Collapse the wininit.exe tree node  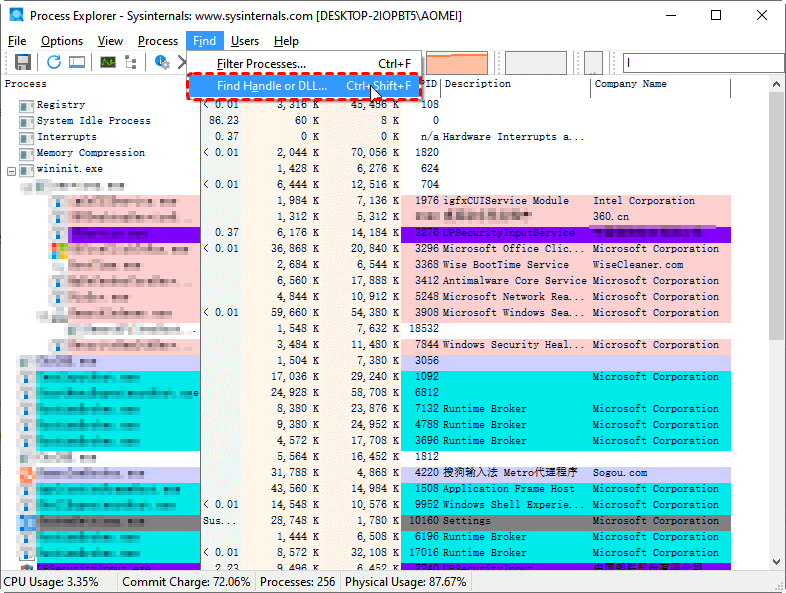tap(11, 171)
